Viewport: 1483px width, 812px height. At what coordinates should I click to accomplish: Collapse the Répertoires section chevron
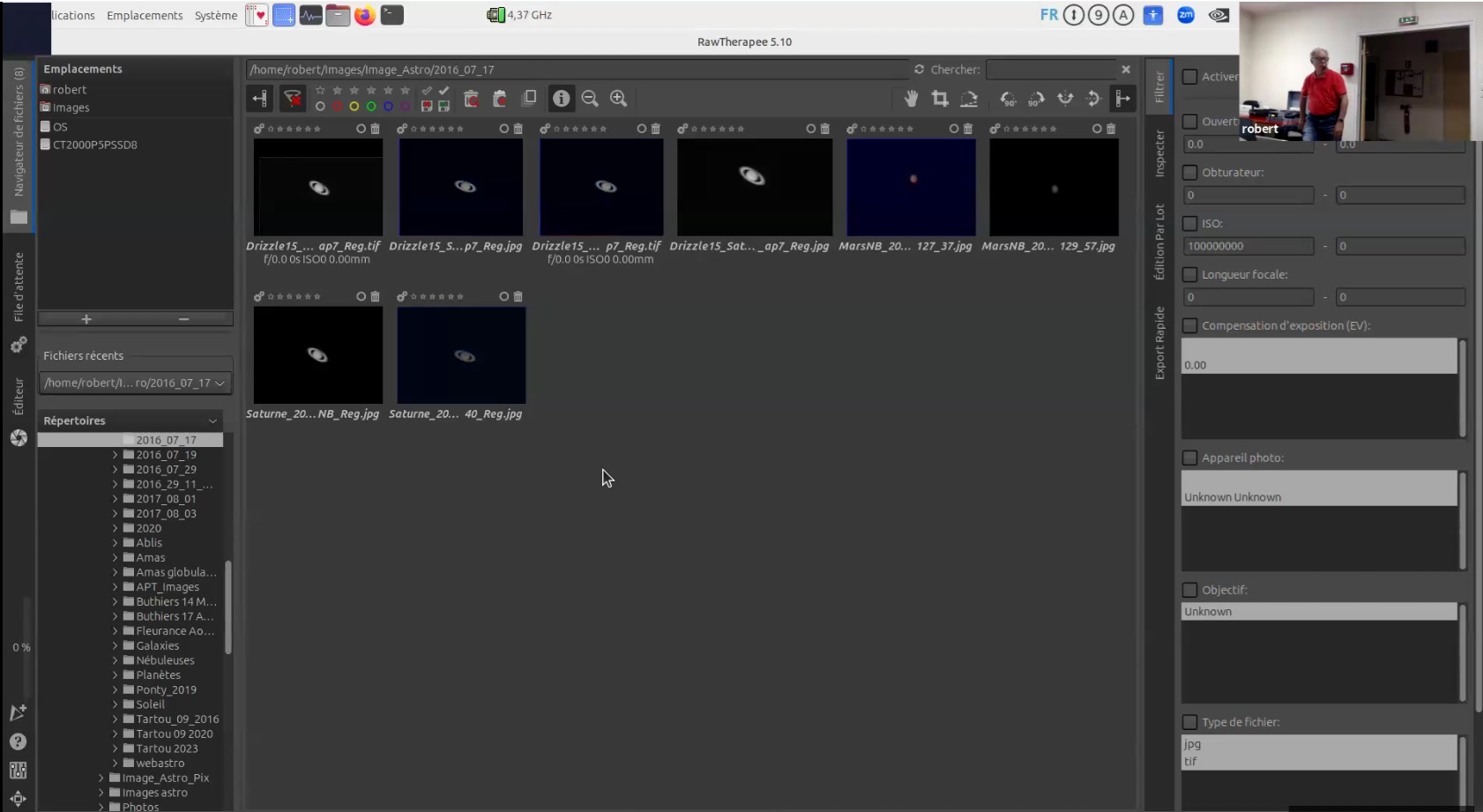[212, 421]
